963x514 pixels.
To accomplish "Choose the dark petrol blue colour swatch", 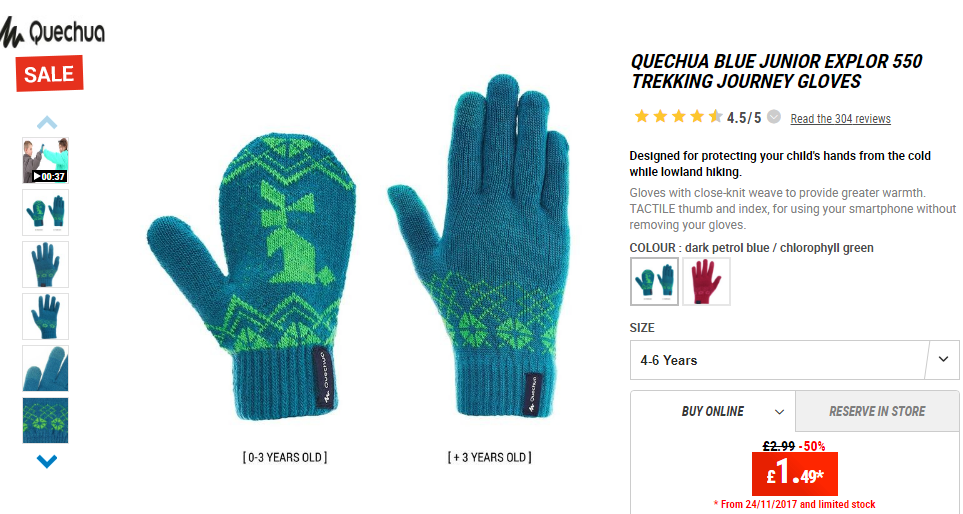I will (654, 281).
